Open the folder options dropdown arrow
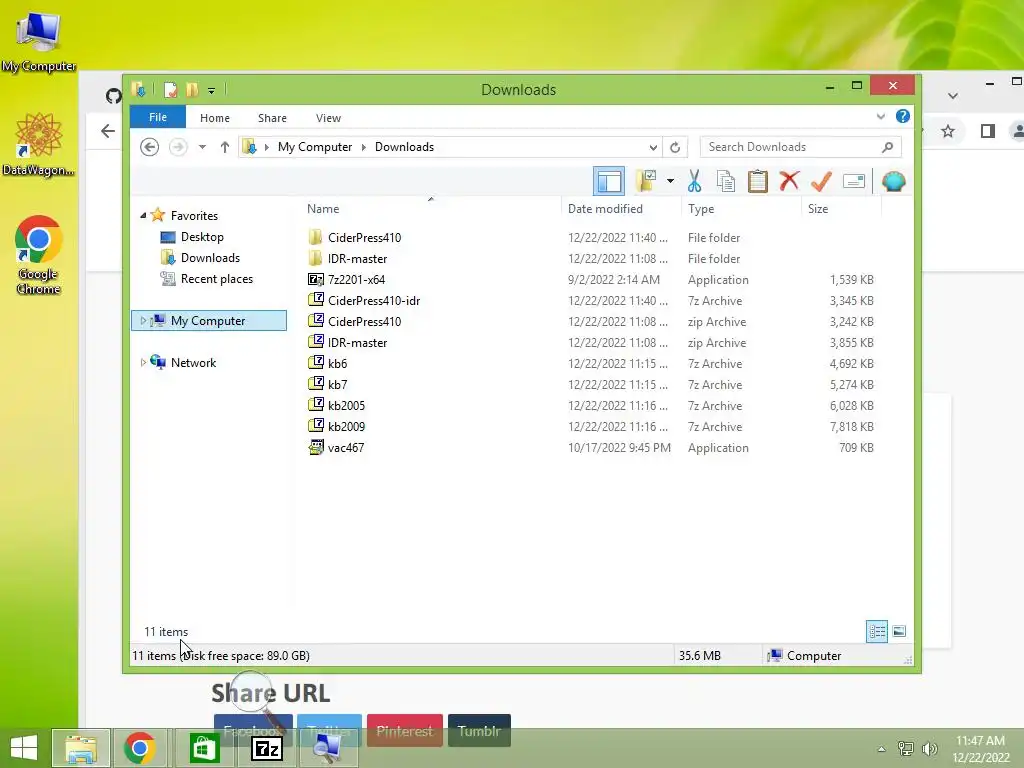The width and height of the screenshot is (1024, 768). pyautogui.click(x=670, y=181)
